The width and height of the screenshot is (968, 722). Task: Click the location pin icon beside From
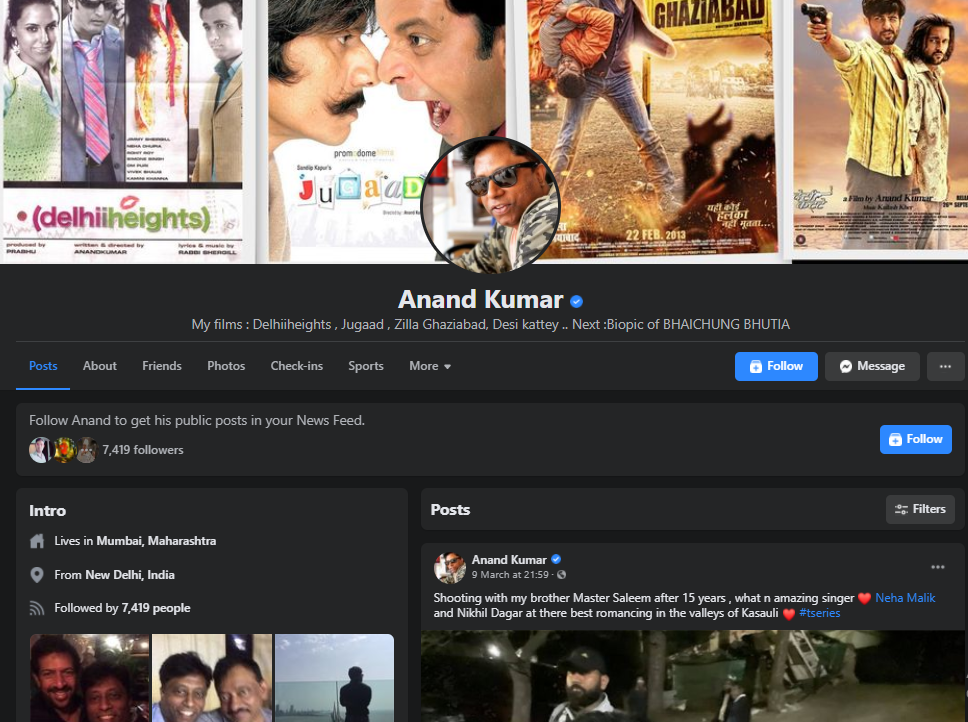click(37, 575)
